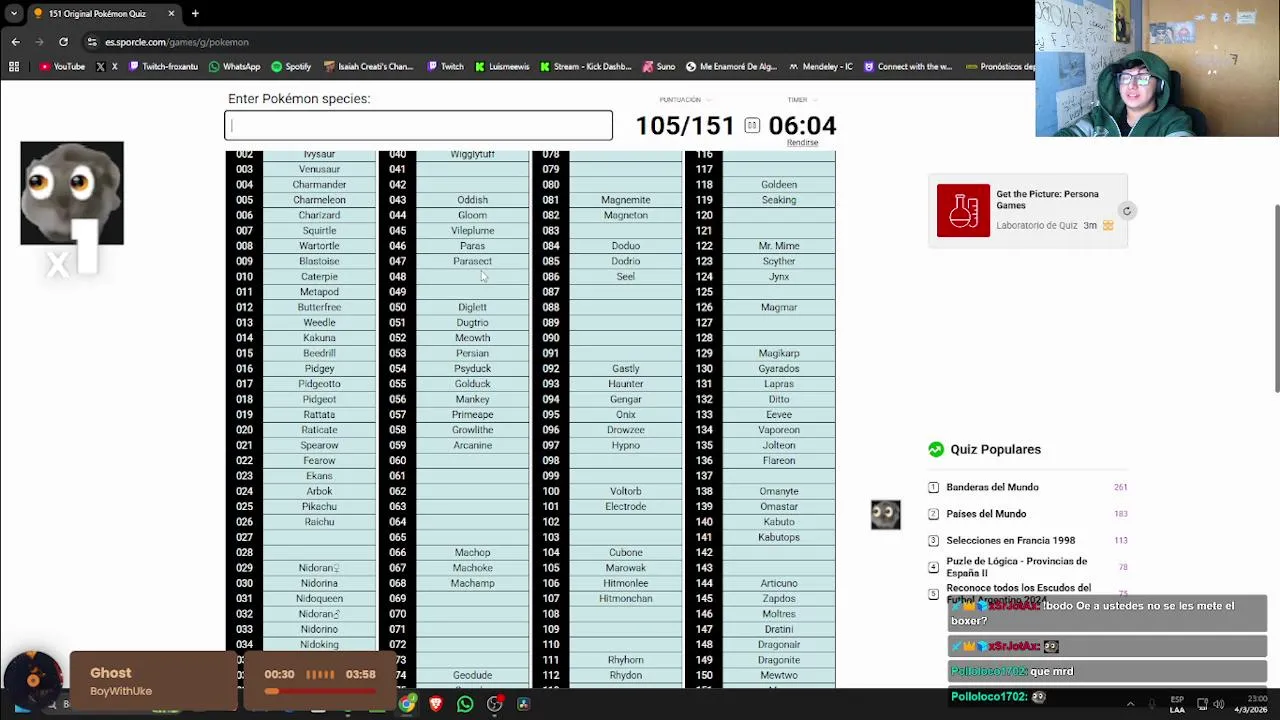Open the Me Enamoré De Alg... bookmark
1280x720 pixels.
[731, 67]
